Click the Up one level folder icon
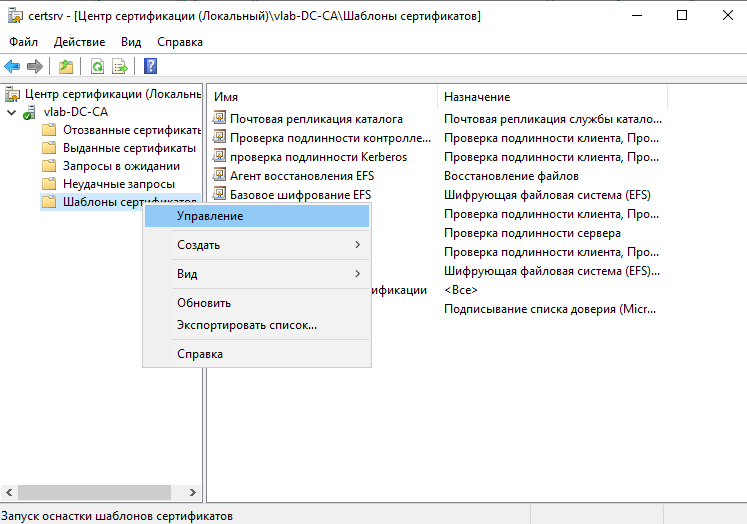Screen dimensions: 747x524 (66, 66)
